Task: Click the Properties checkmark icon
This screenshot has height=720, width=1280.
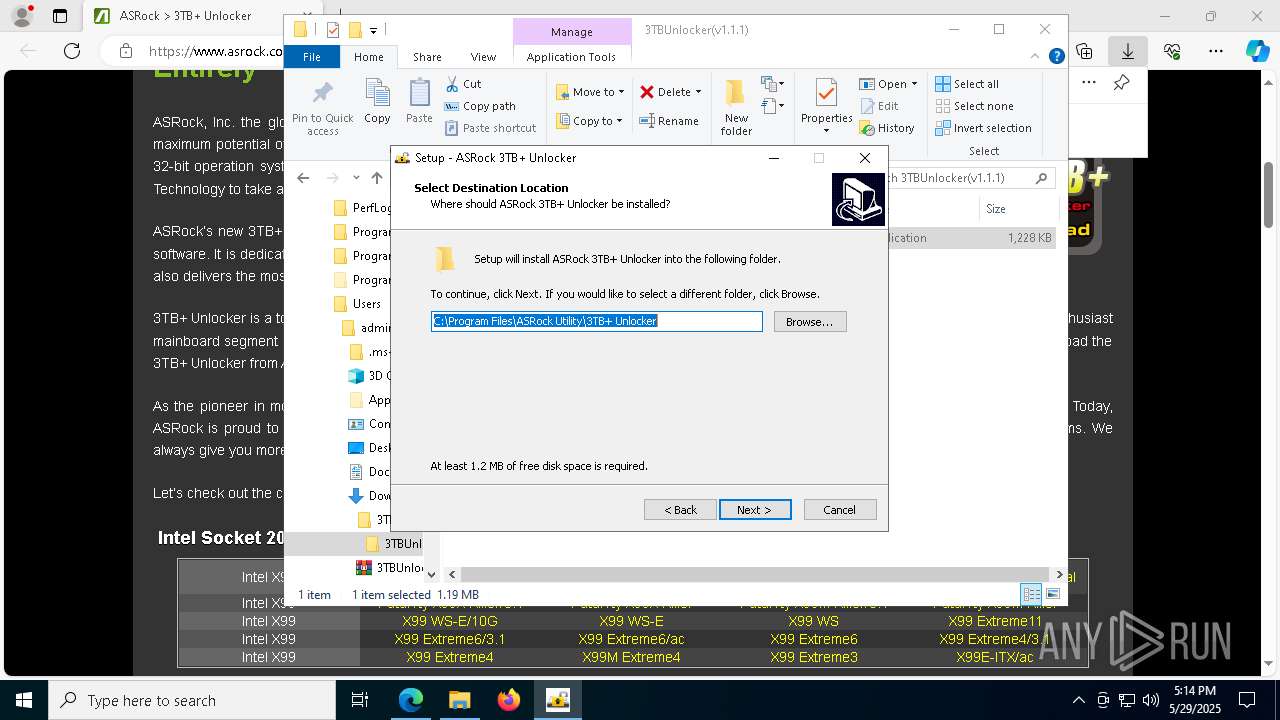Action: point(826,93)
